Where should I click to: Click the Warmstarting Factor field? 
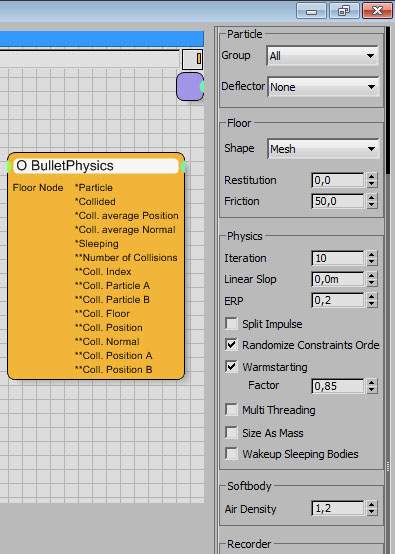click(x=337, y=386)
